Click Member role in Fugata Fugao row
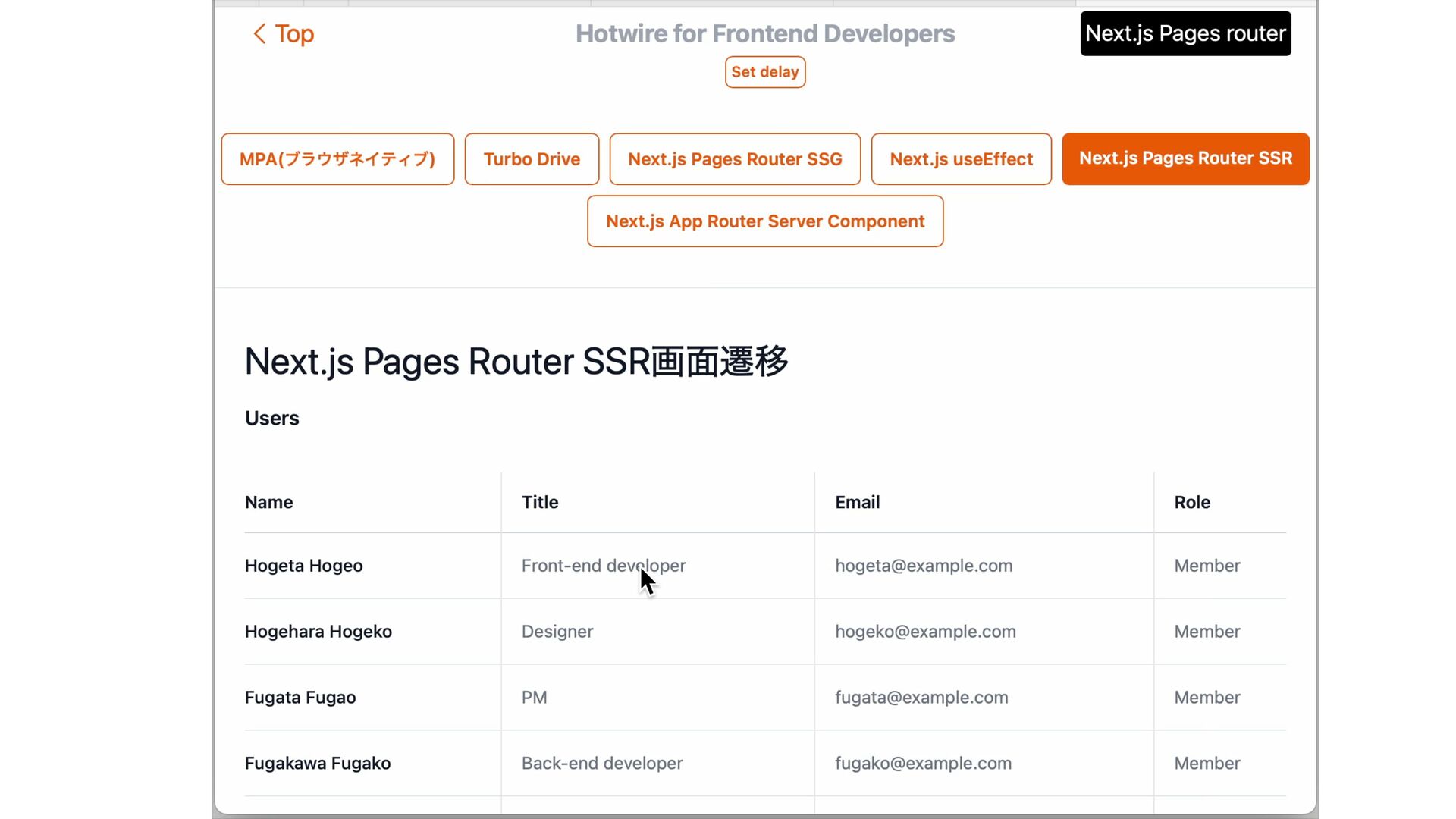The image size is (1456, 819). pyautogui.click(x=1207, y=698)
